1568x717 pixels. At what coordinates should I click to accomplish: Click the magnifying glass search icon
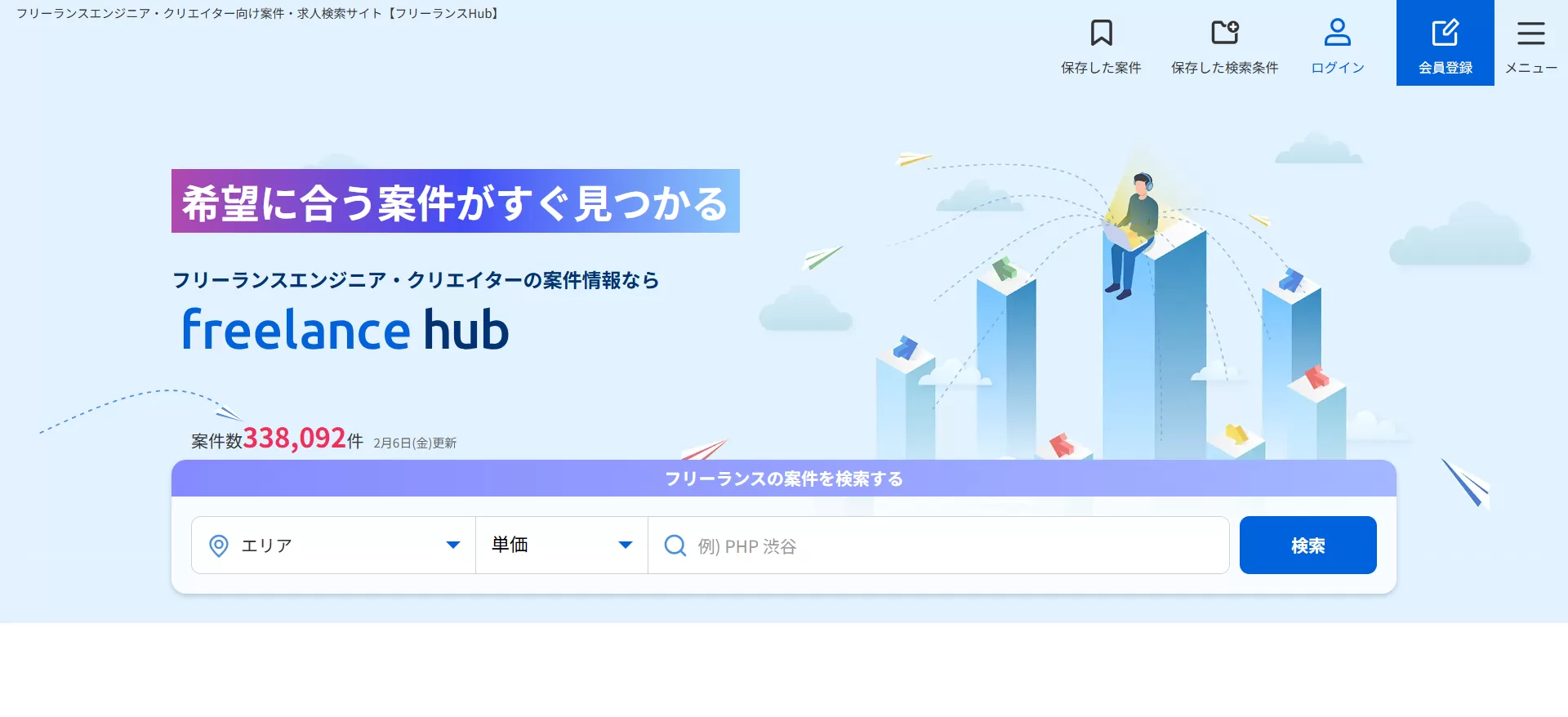(x=675, y=546)
